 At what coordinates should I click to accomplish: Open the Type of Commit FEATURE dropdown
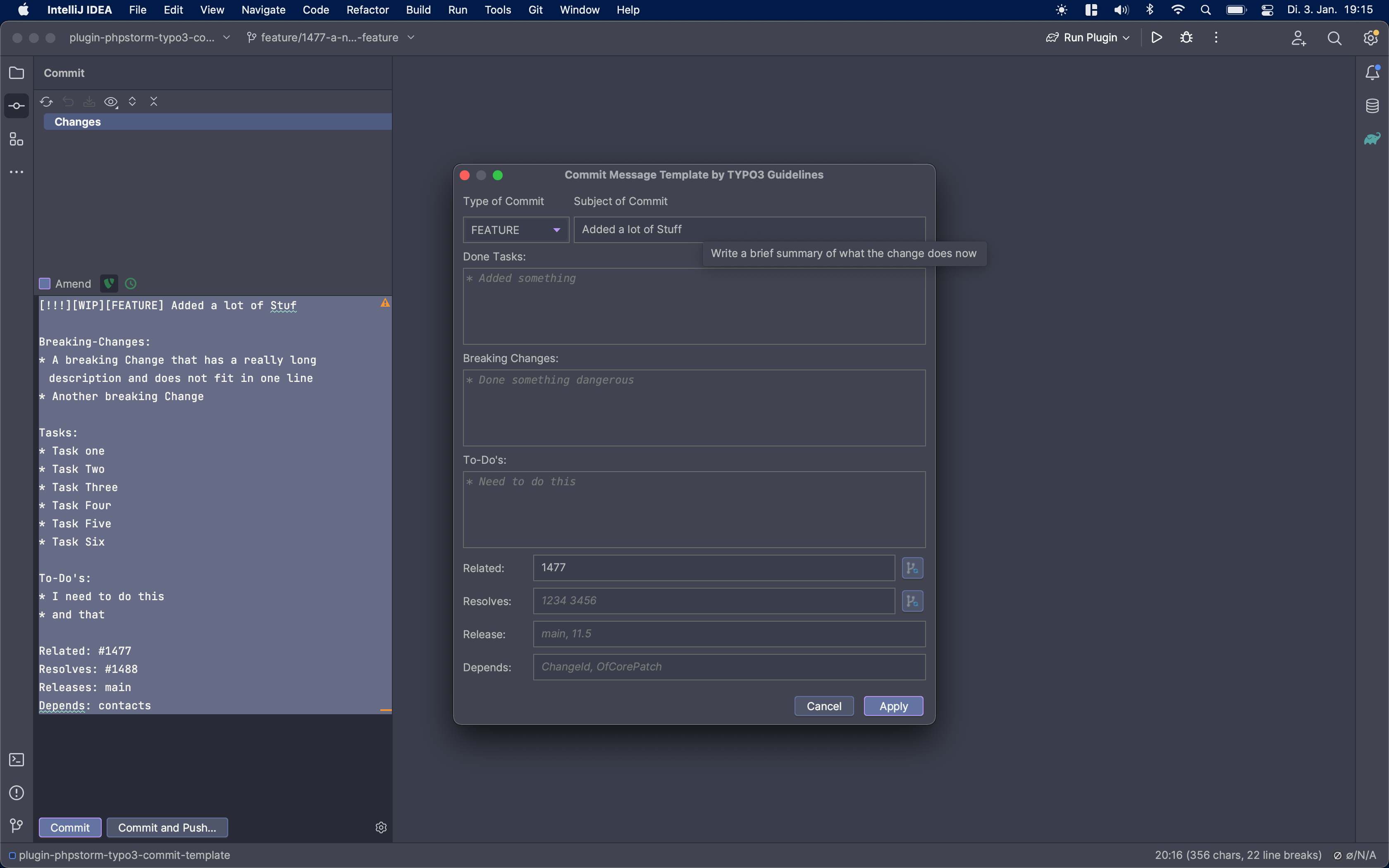coord(516,230)
